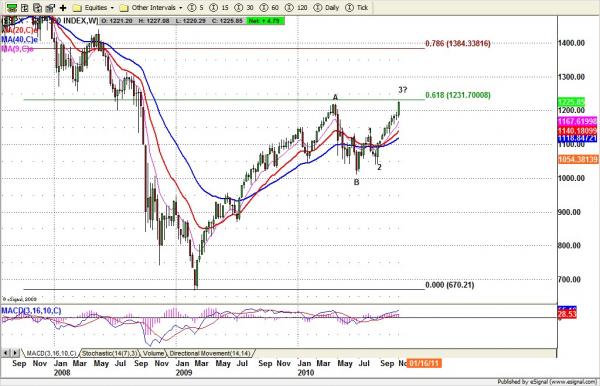The width and height of the screenshot is (600, 386).
Task: Click the wave label A on chart
Action: coord(335,98)
